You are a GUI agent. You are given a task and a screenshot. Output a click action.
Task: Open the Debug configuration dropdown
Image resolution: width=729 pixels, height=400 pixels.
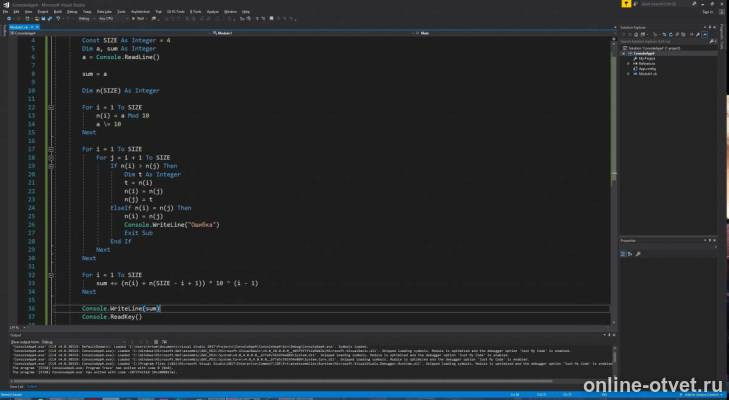coord(85,19)
